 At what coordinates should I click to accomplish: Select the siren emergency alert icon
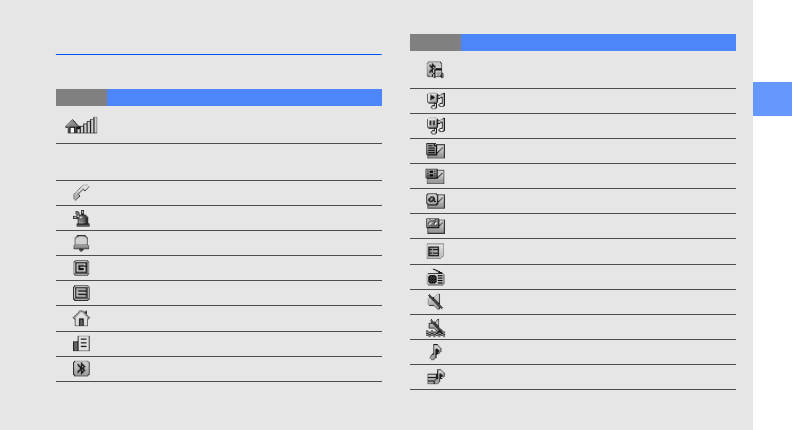pyautogui.click(x=81, y=218)
